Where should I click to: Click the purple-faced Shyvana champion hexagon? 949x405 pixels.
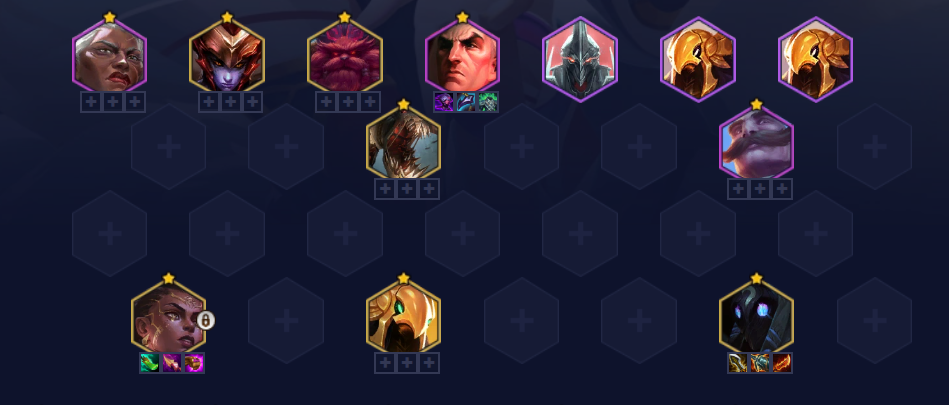(x=227, y=59)
